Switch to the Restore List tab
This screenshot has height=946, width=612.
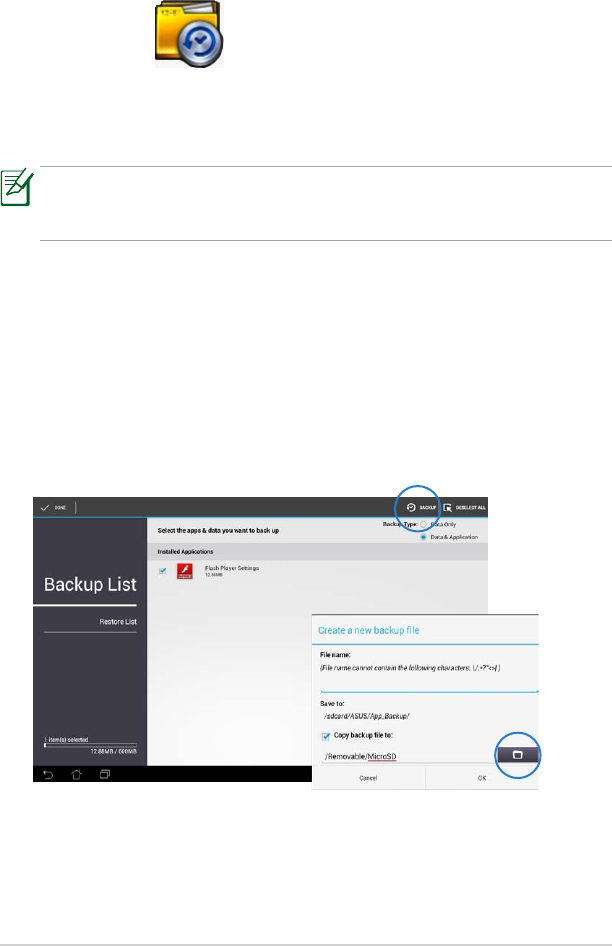(x=118, y=621)
